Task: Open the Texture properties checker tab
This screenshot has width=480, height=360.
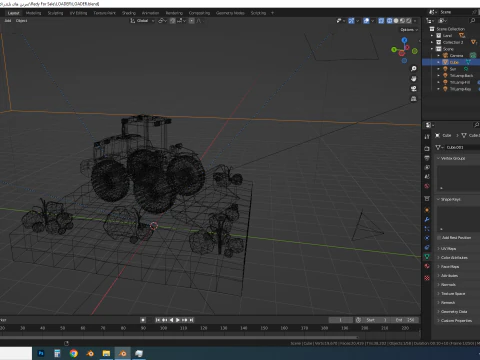Action: pyautogui.click(x=427, y=278)
